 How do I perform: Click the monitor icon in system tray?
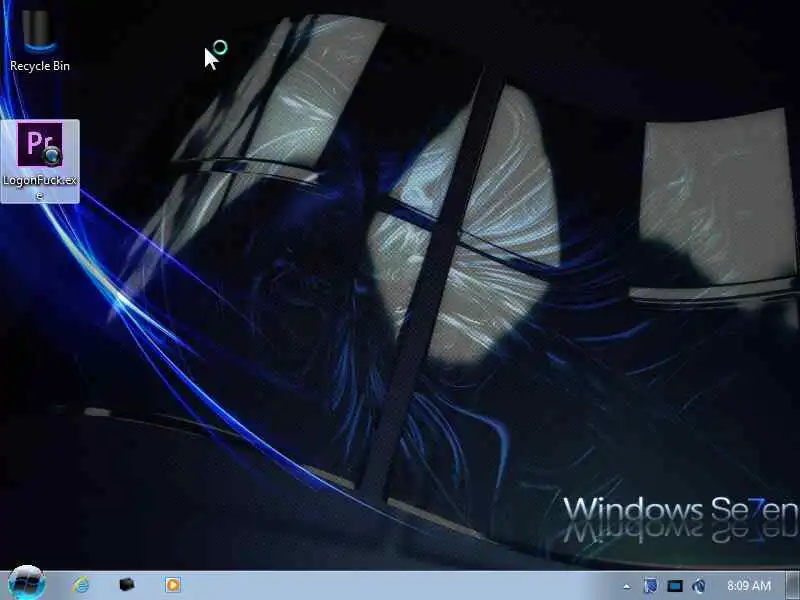[675, 586]
